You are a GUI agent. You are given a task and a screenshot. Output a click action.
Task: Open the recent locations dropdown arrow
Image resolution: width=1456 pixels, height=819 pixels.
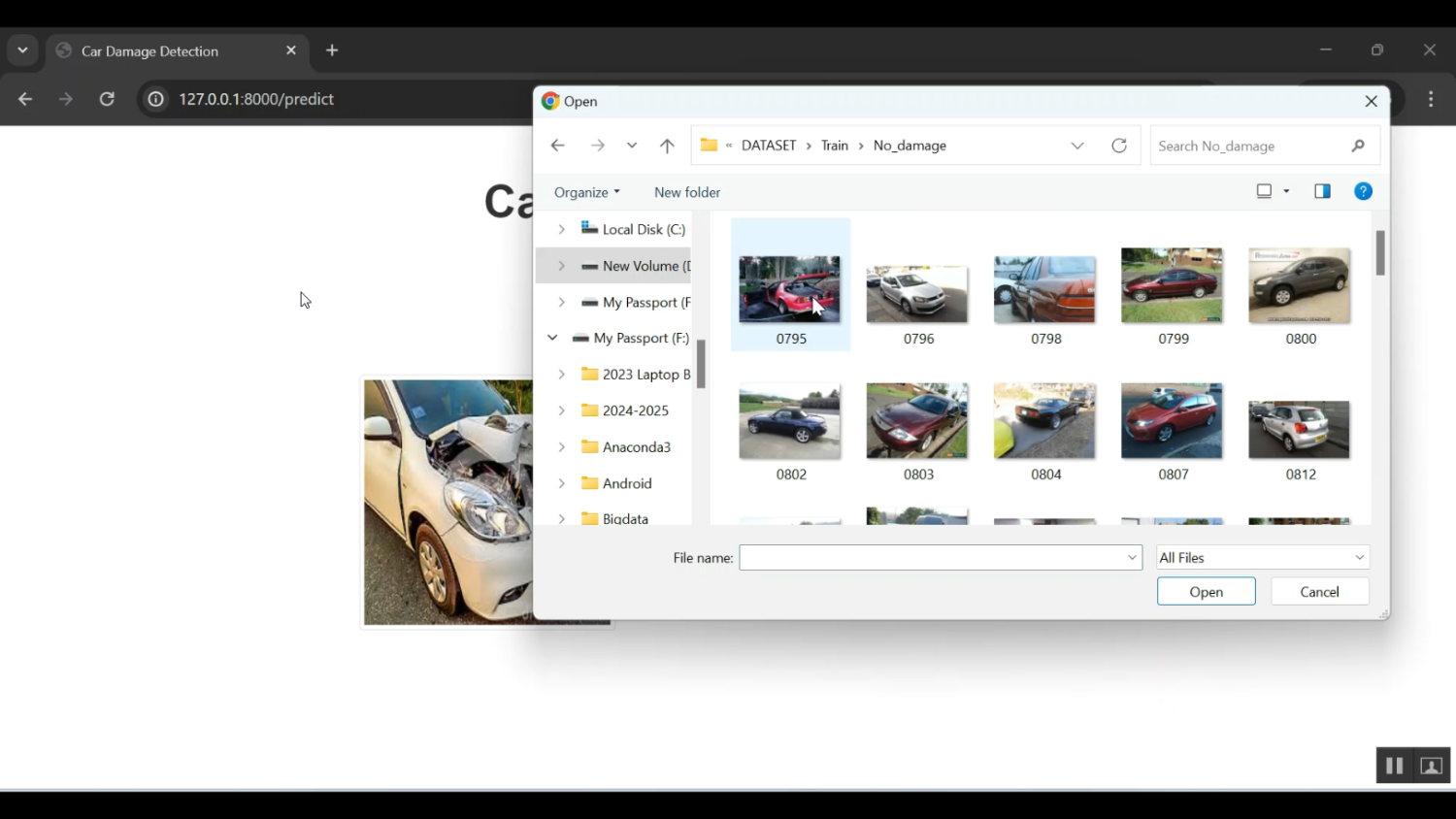click(632, 146)
